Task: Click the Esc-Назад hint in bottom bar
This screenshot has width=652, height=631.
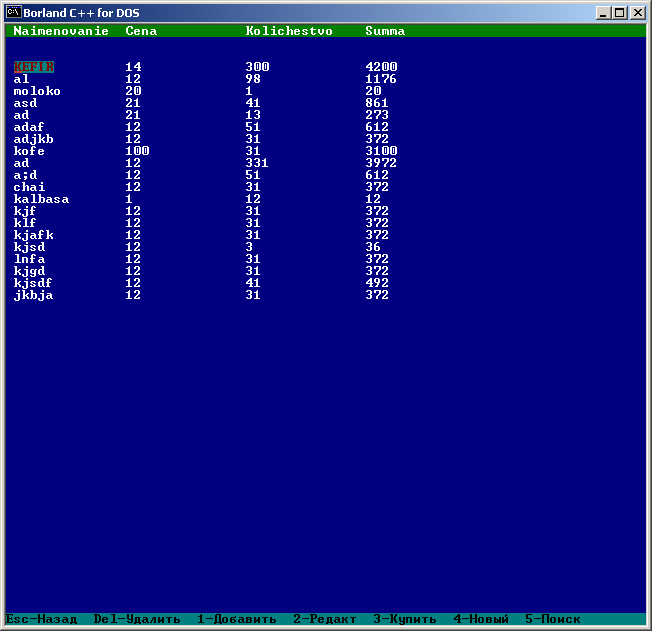Action: point(42,619)
